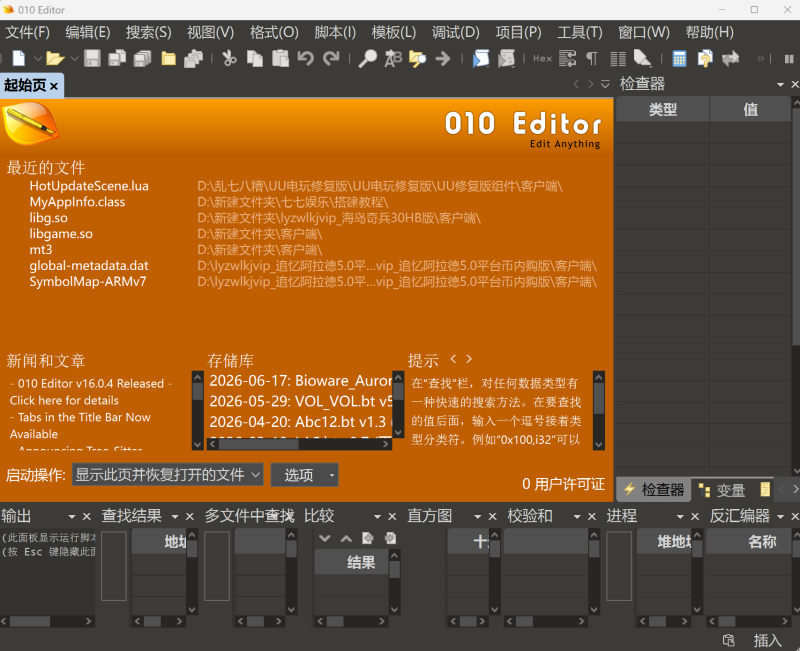Click the replace AB icon
Image resolution: width=800 pixels, height=651 pixels.
pos(393,58)
